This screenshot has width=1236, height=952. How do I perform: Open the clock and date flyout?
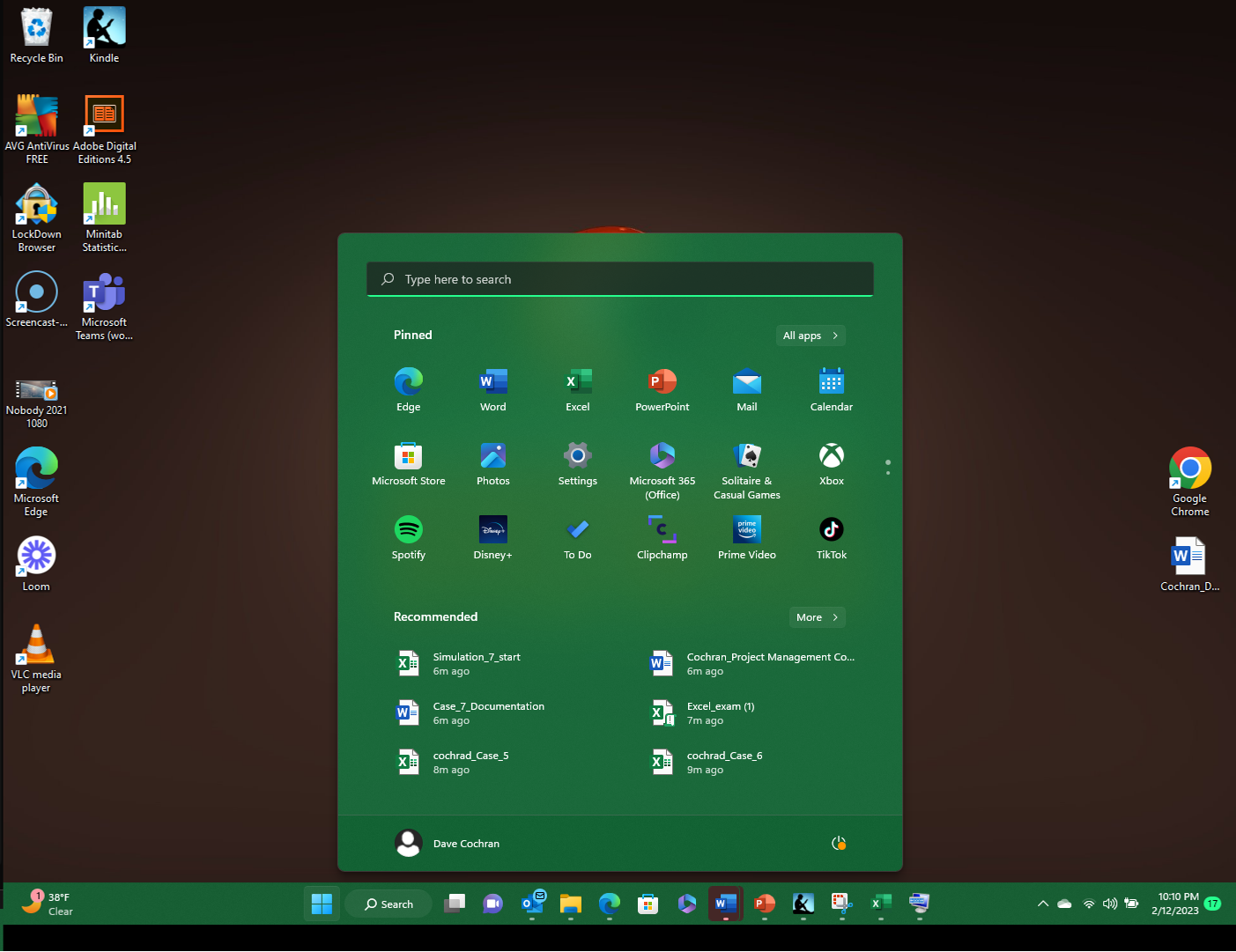click(x=1174, y=904)
